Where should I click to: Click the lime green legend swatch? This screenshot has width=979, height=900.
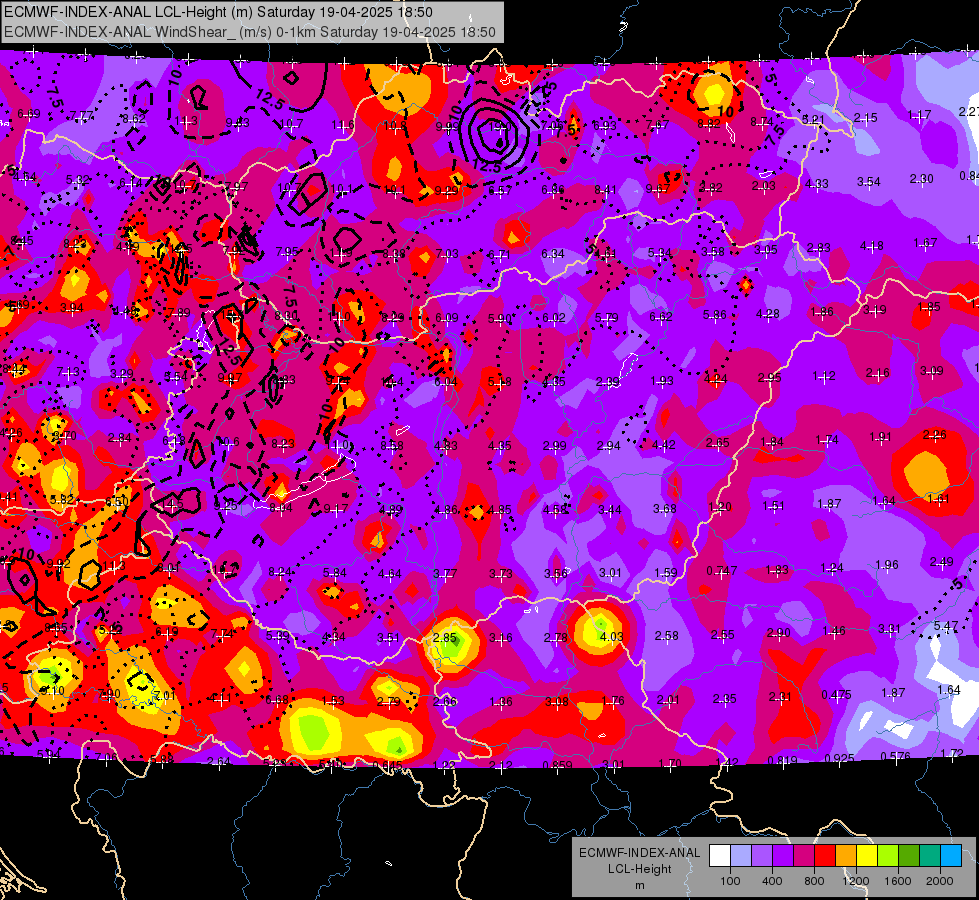click(887, 855)
